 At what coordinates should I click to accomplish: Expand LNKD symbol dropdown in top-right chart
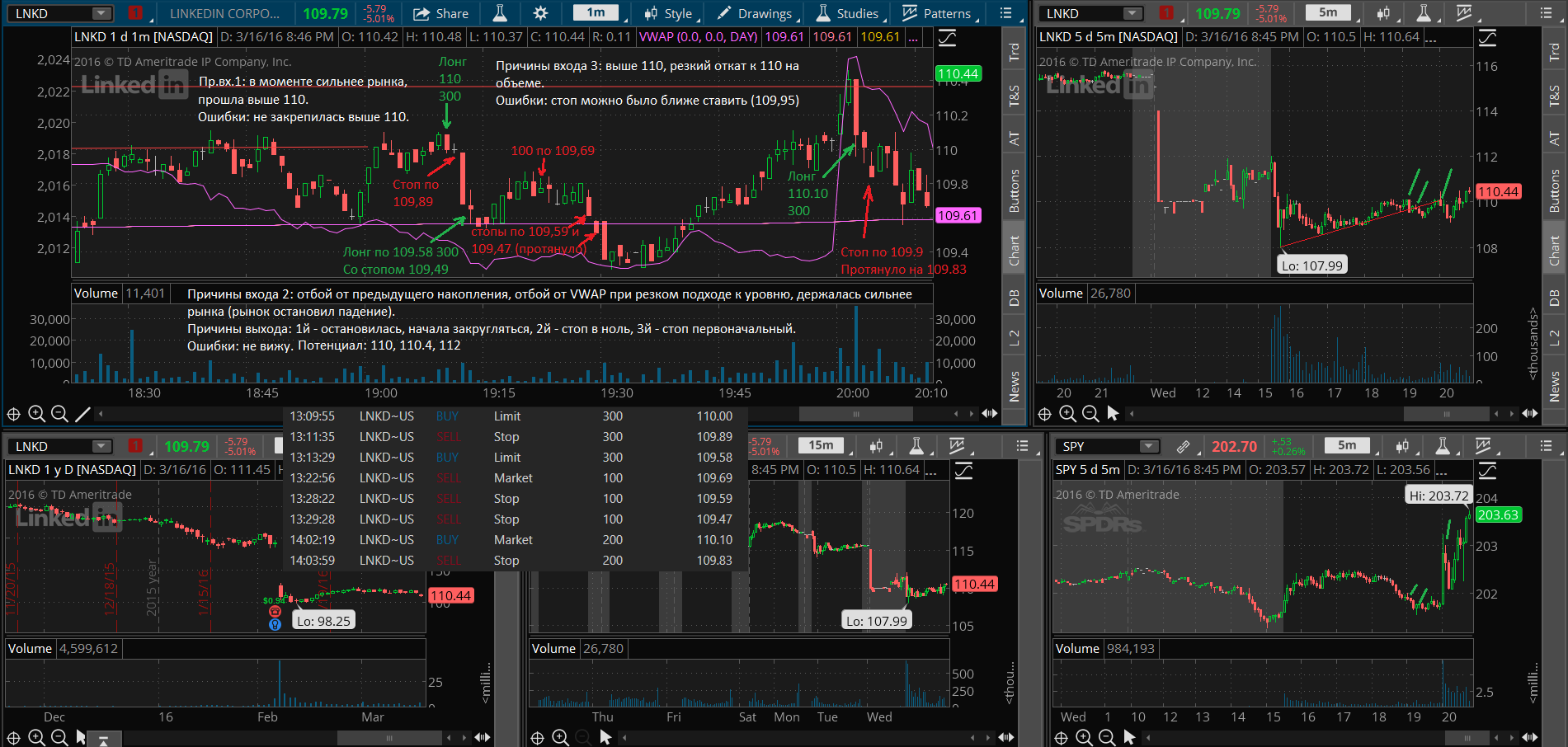pyautogui.click(x=1133, y=13)
